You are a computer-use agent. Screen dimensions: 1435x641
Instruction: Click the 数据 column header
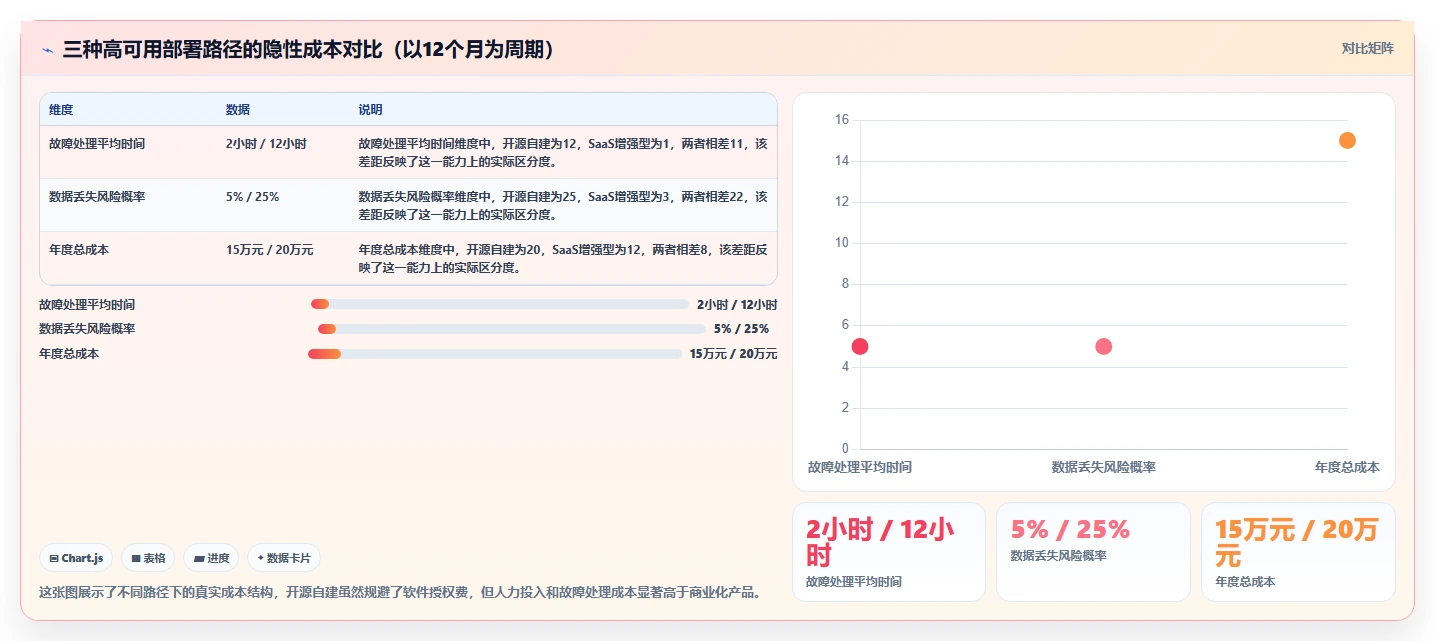point(238,109)
